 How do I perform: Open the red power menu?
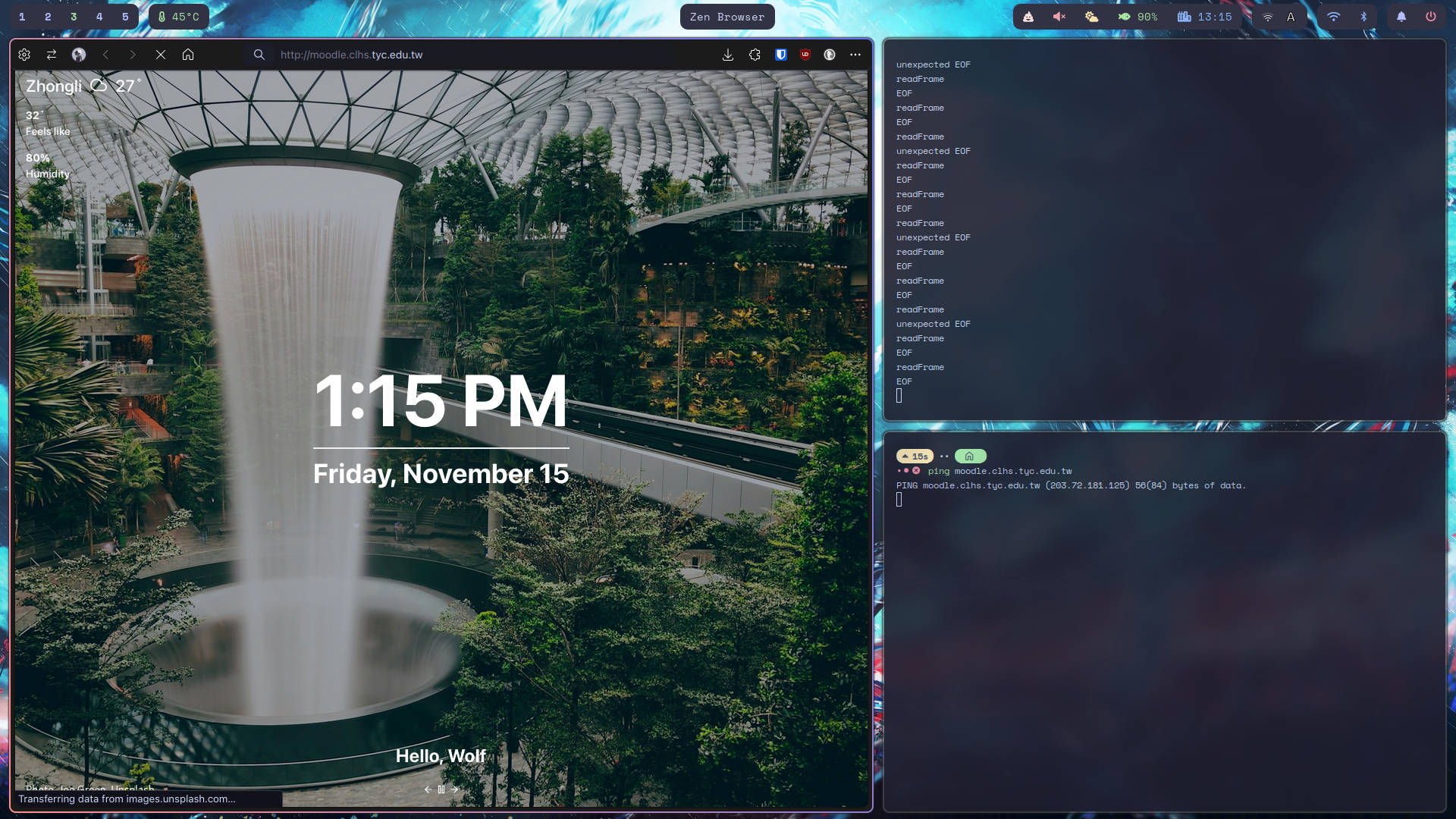pos(1431,17)
